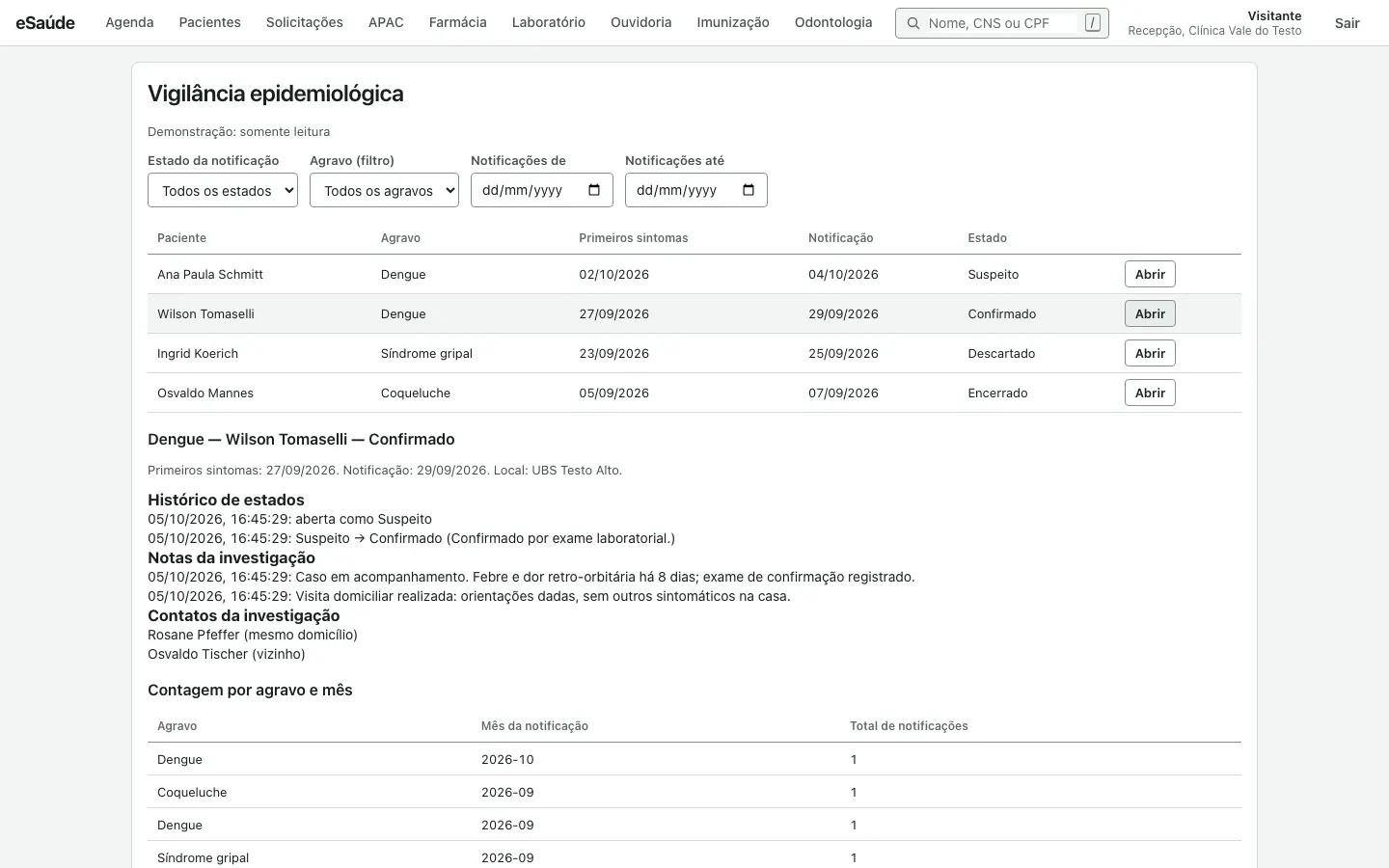Click the Primeiros sintomas column header
This screenshot has width=1389, height=868.
pos(634,238)
